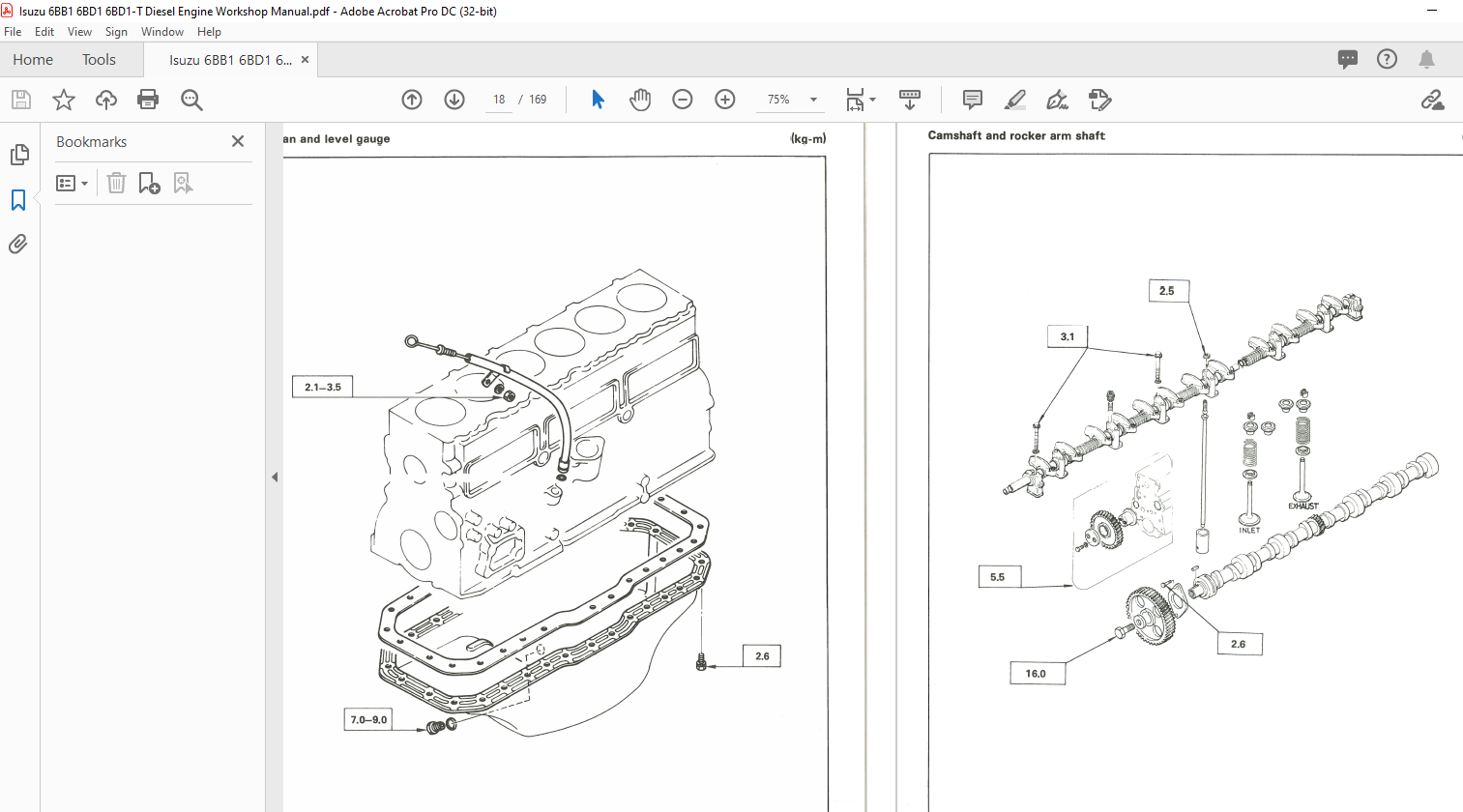This screenshot has height=812, width=1463.
Task: Open the bookmarks panel icon in sidebar
Action: [18, 200]
